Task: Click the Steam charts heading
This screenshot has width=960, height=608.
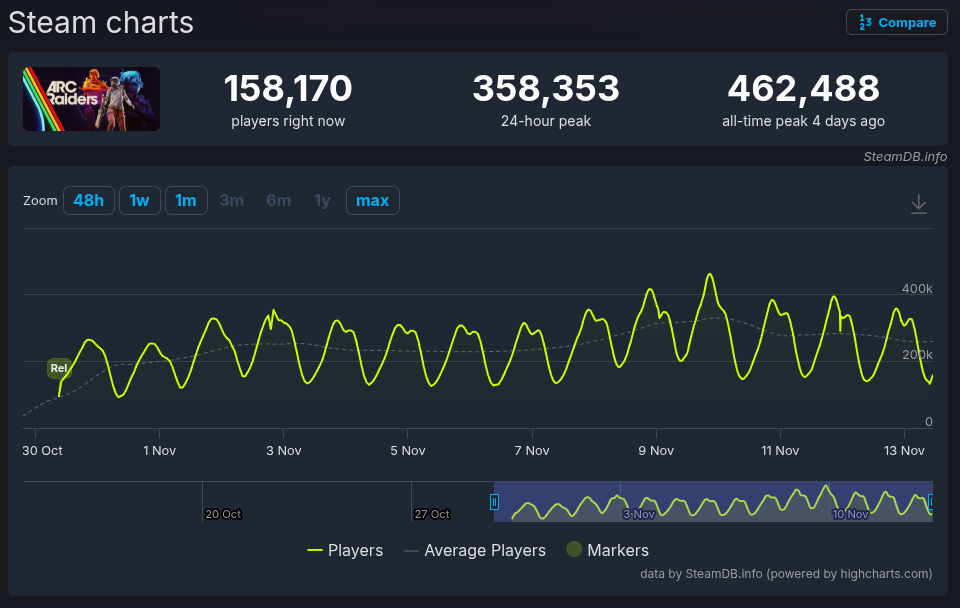Action: 101,23
